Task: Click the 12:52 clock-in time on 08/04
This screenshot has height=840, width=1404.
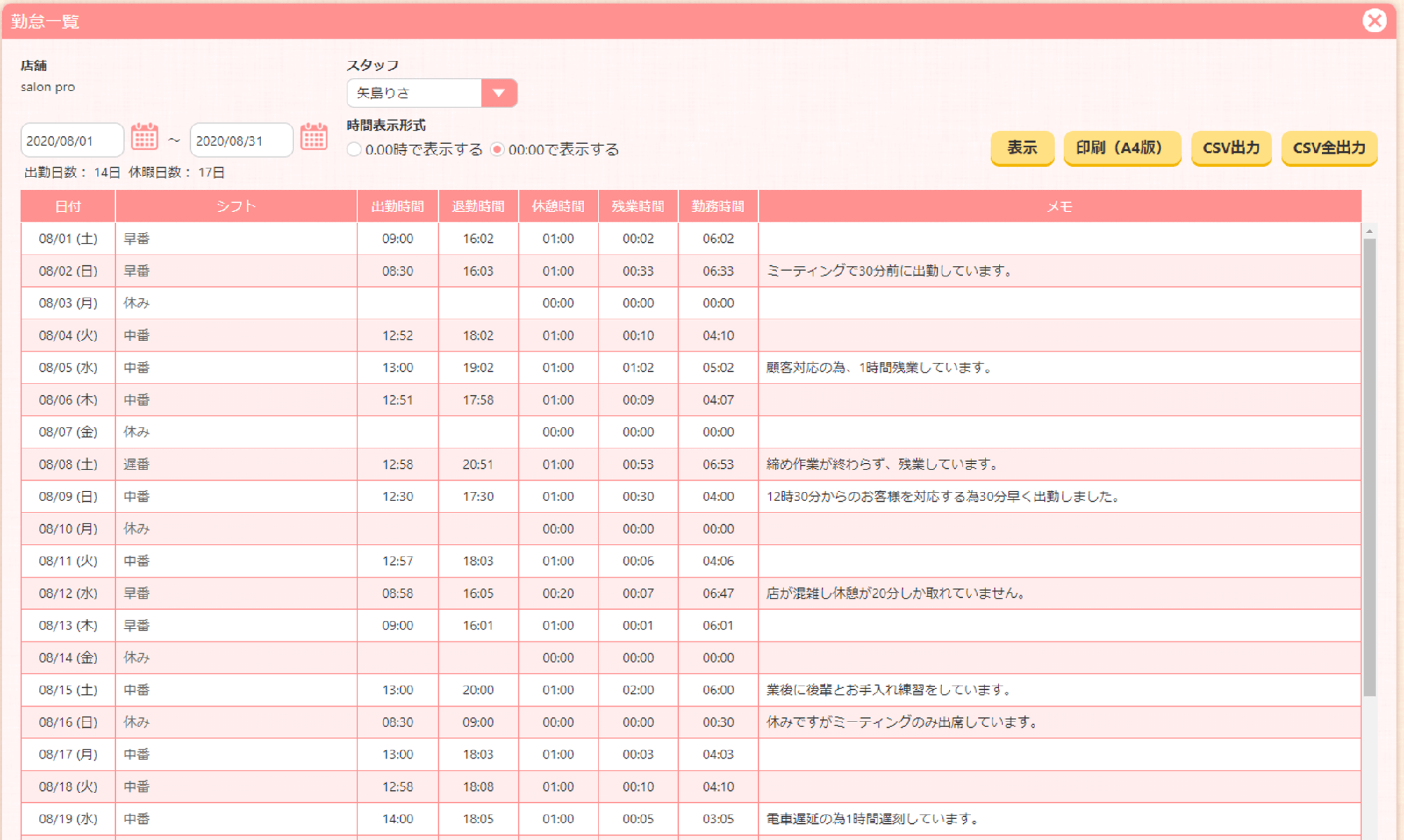Action: pos(397,335)
